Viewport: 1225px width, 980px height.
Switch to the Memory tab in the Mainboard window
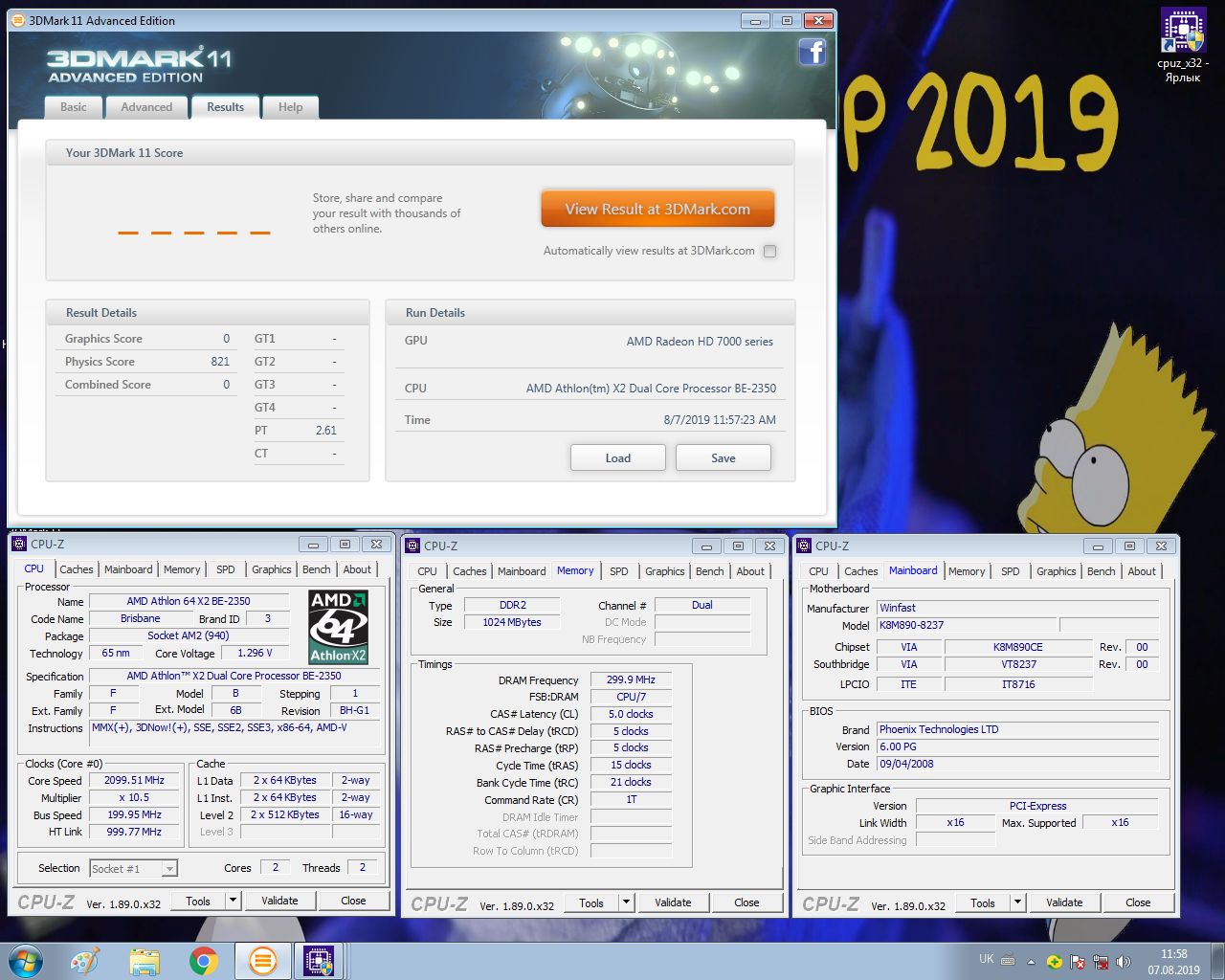[x=967, y=571]
